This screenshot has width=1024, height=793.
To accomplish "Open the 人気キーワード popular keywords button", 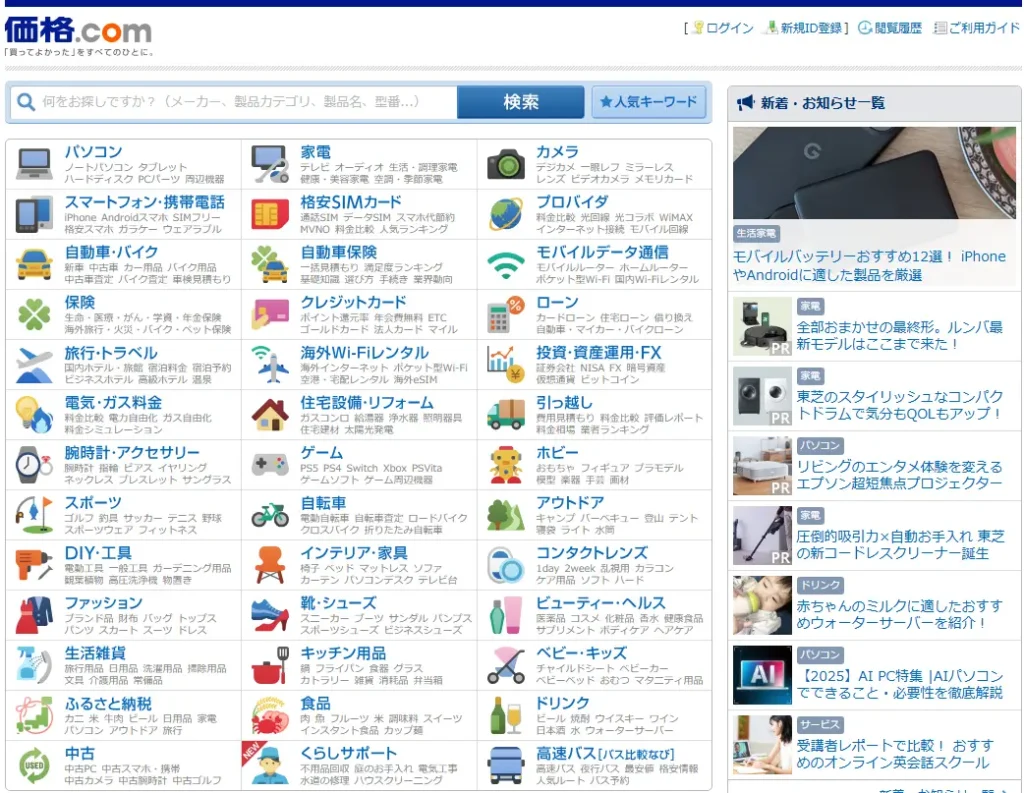I will coord(649,102).
